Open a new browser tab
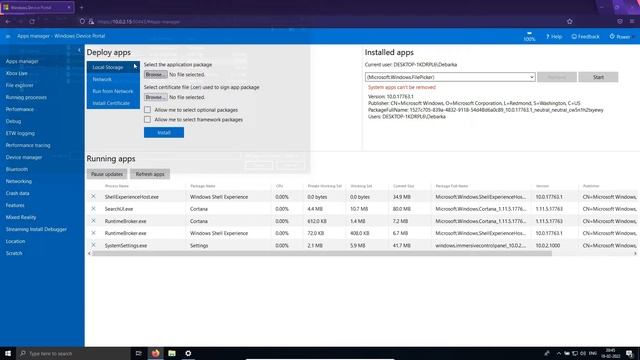This screenshot has height=360, width=640. [x=82, y=7]
